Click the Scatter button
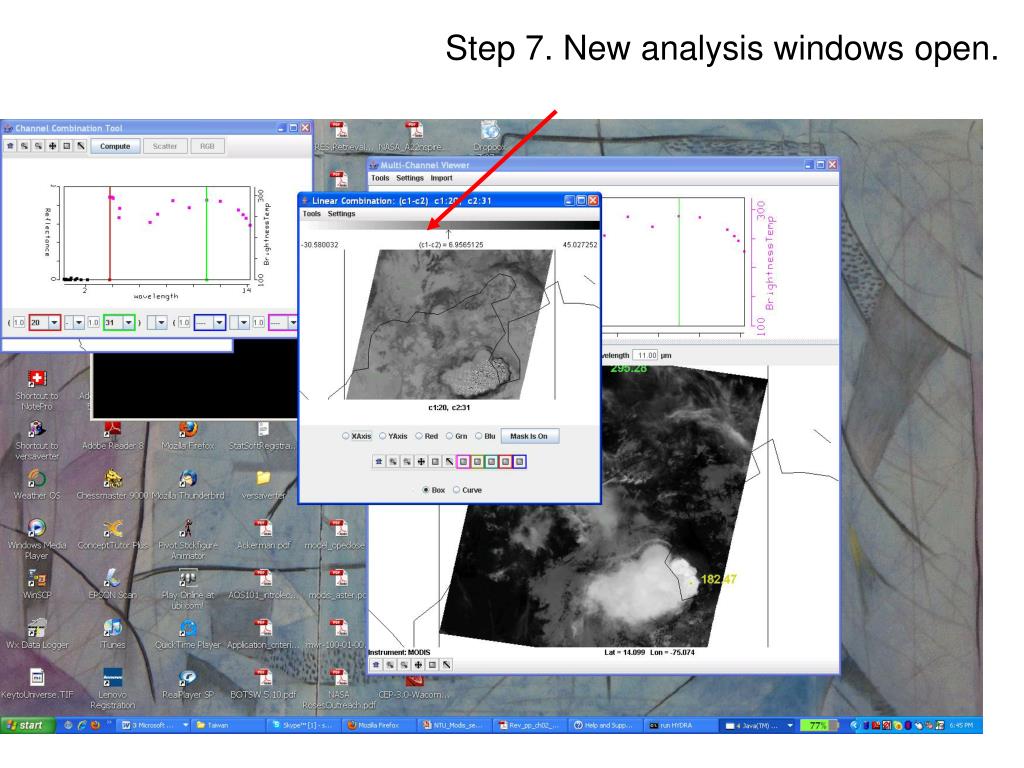This screenshot has width=1024, height=768. pos(165,146)
